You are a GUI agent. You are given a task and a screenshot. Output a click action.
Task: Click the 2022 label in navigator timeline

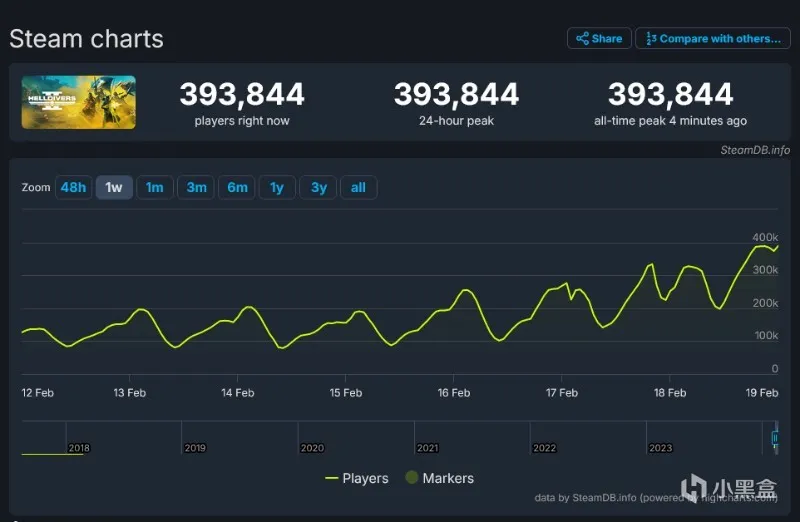tap(544, 448)
